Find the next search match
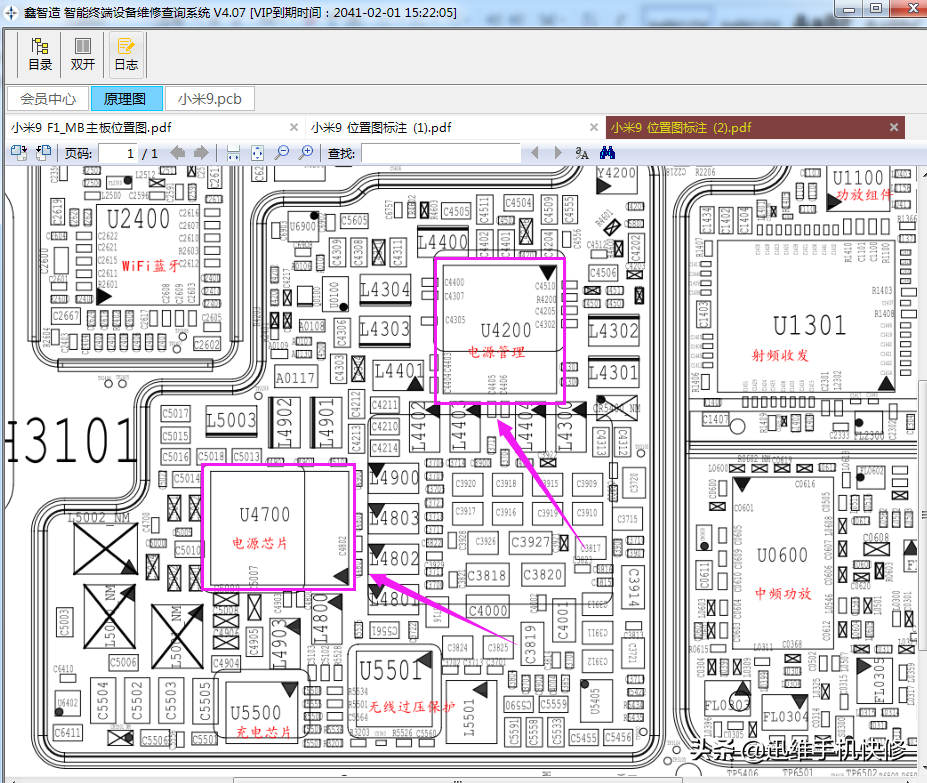927x783 pixels. click(558, 153)
